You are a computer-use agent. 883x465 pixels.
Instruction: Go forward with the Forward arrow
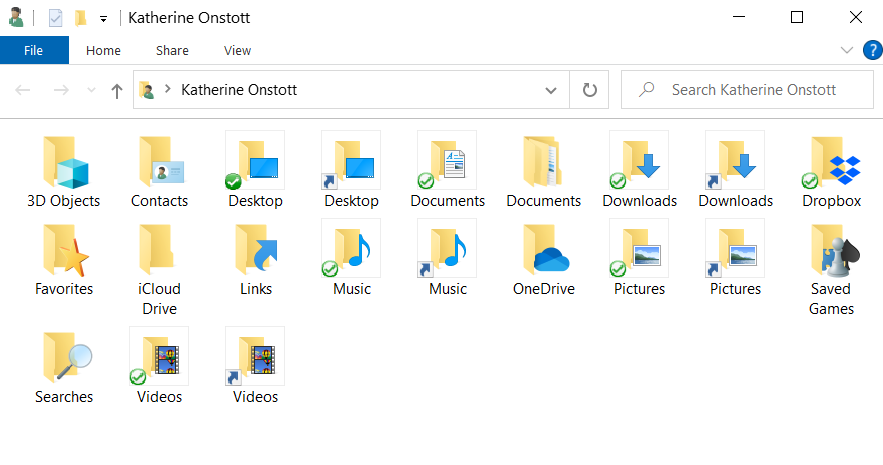point(61,90)
